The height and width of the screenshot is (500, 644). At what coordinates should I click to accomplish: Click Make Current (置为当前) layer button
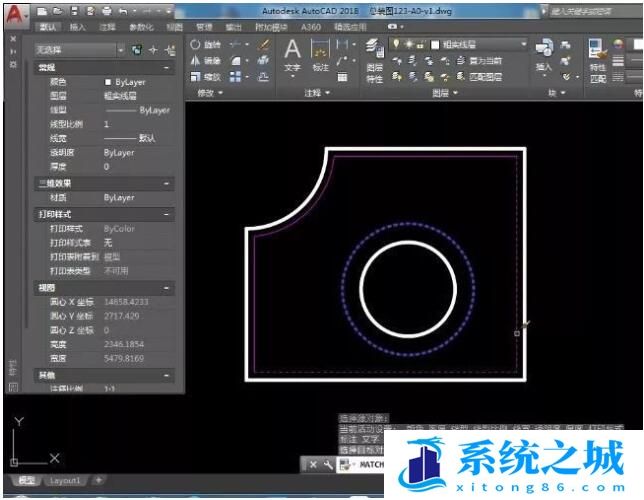(x=480, y=61)
